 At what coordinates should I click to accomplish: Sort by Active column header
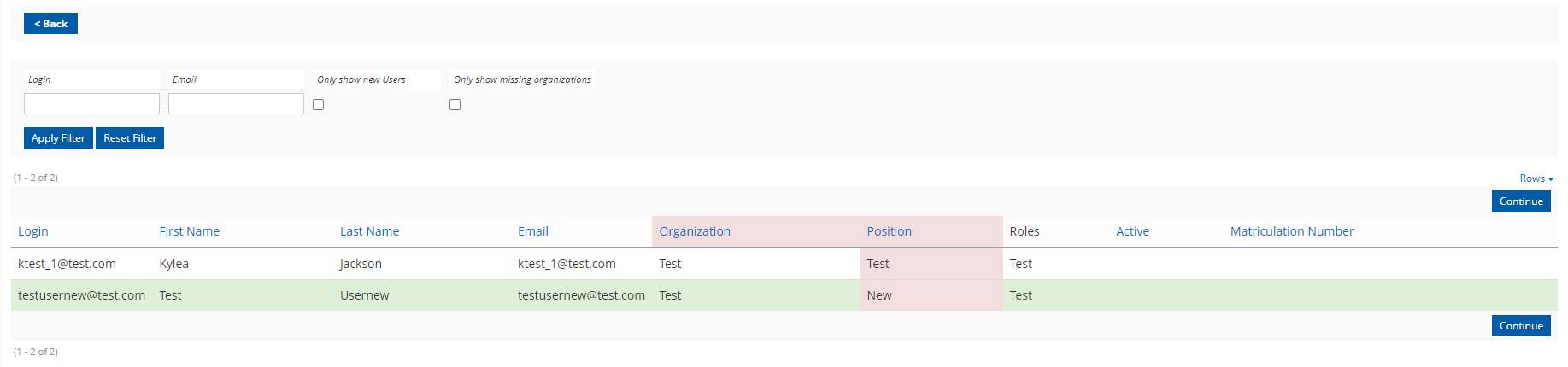[1132, 231]
